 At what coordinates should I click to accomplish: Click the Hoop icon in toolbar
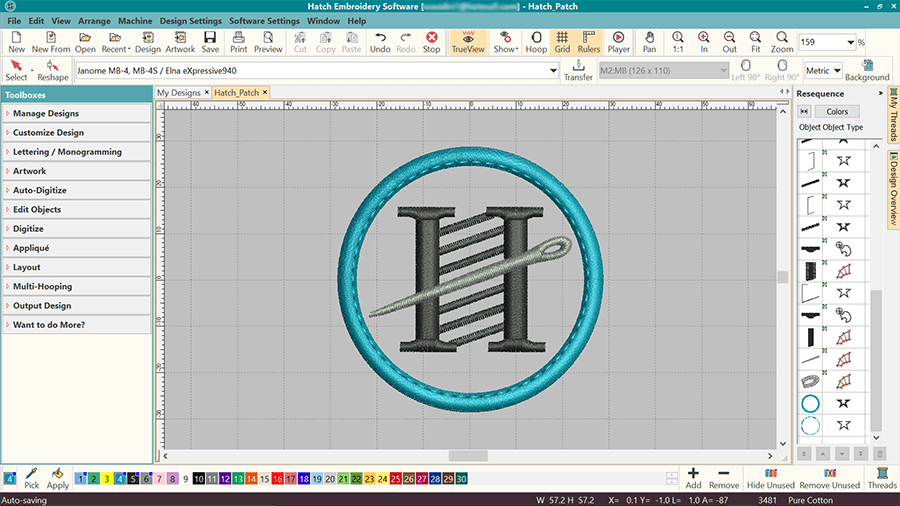pos(536,42)
